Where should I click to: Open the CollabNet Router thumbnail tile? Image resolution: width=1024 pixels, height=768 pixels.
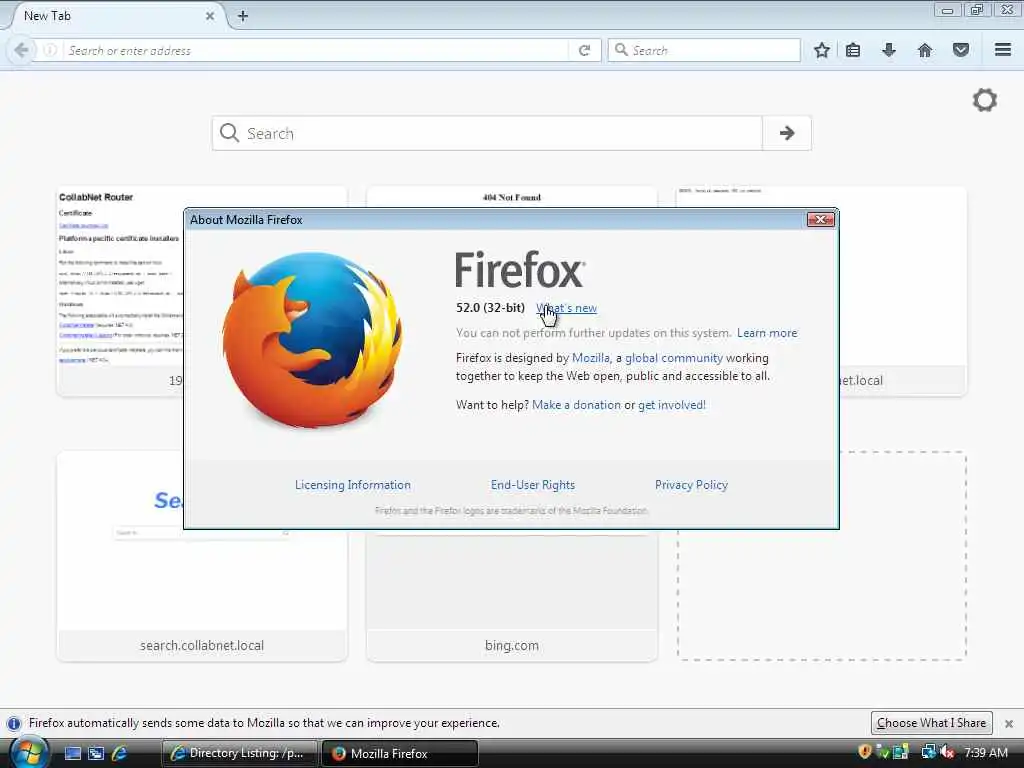tap(121, 291)
